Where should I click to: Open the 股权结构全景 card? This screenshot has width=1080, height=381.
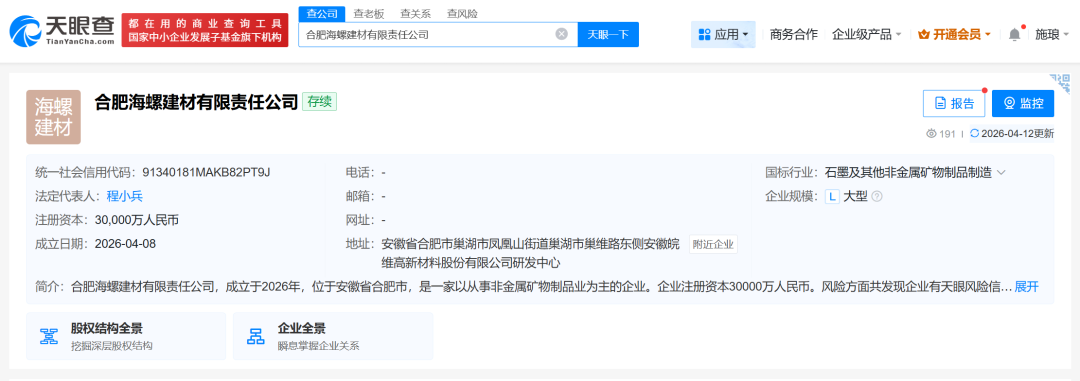[x=126, y=336]
